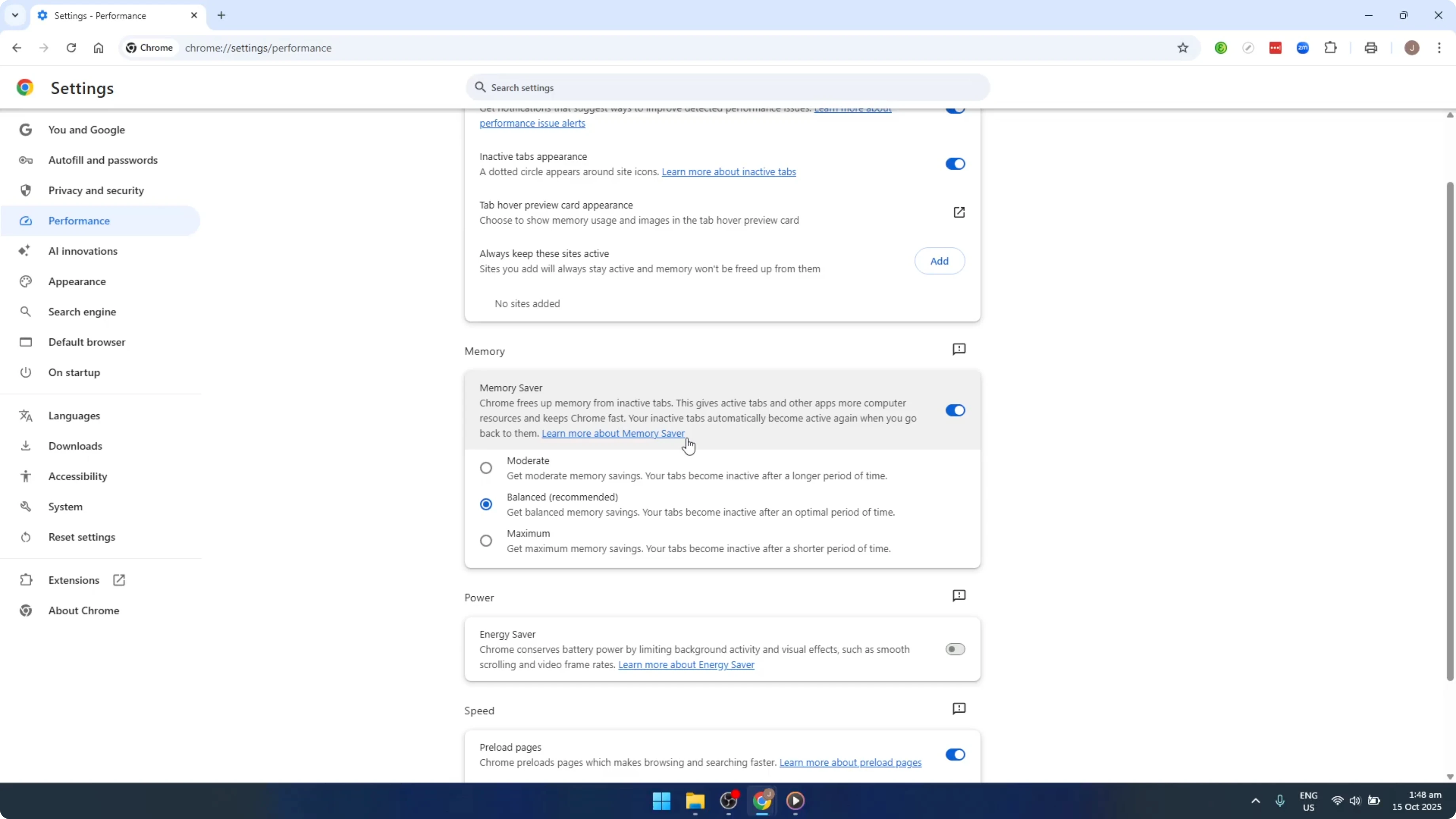Bookmark this page with the star icon
Viewport: 1456px width, 819px height.
pyautogui.click(x=1183, y=48)
